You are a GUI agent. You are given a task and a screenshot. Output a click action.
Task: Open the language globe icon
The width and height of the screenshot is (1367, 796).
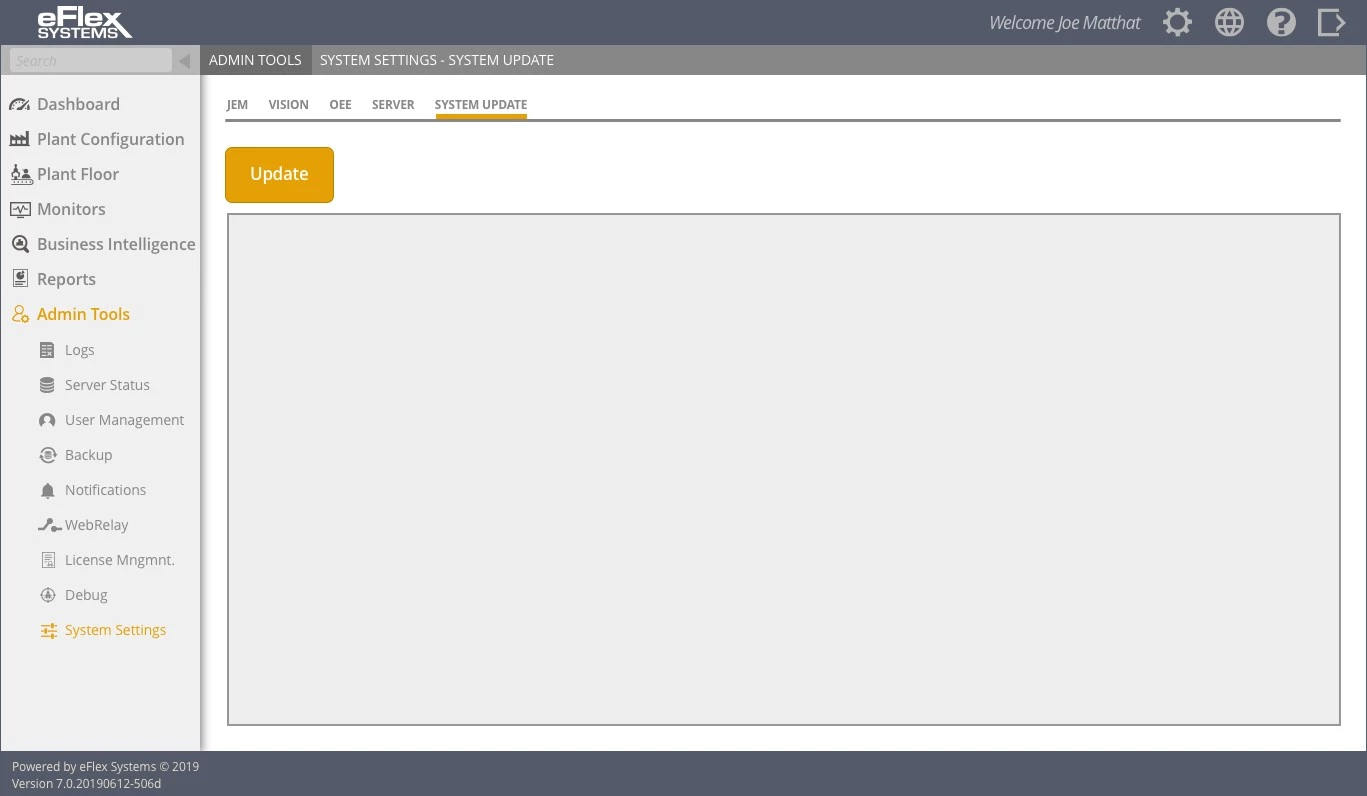[x=1229, y=23]
